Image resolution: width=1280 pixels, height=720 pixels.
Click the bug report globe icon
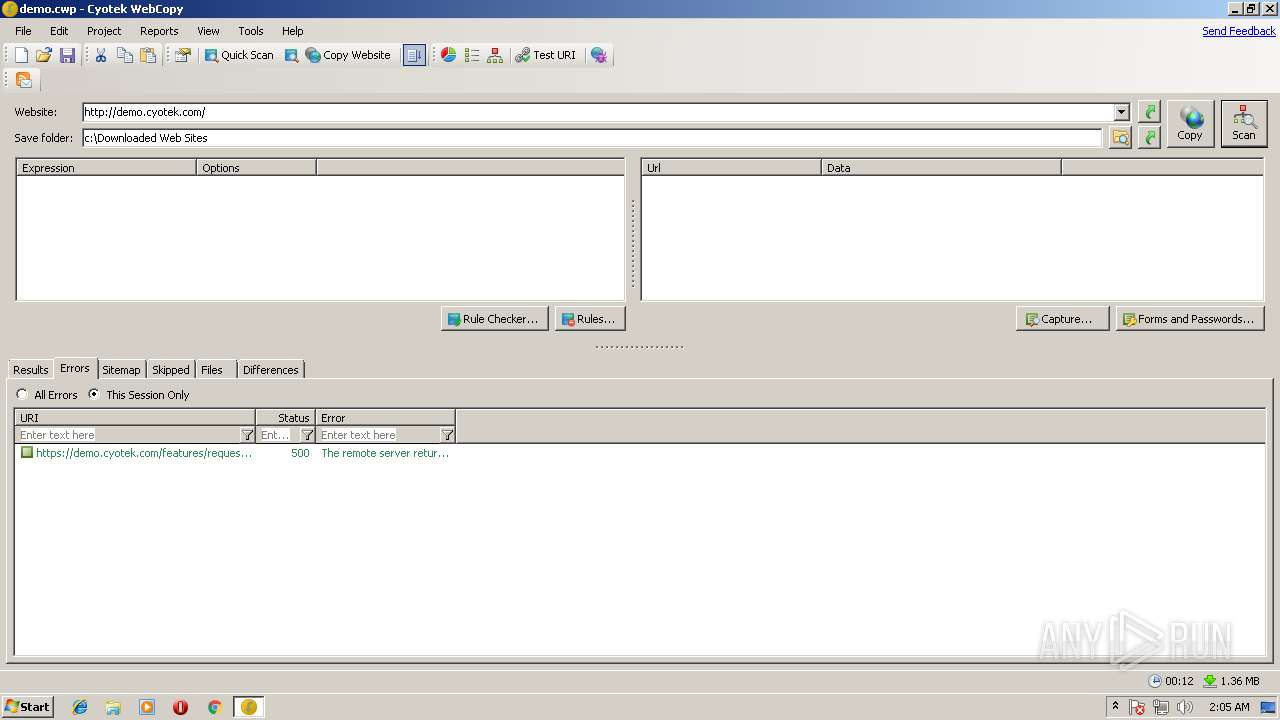pos(598,55)
